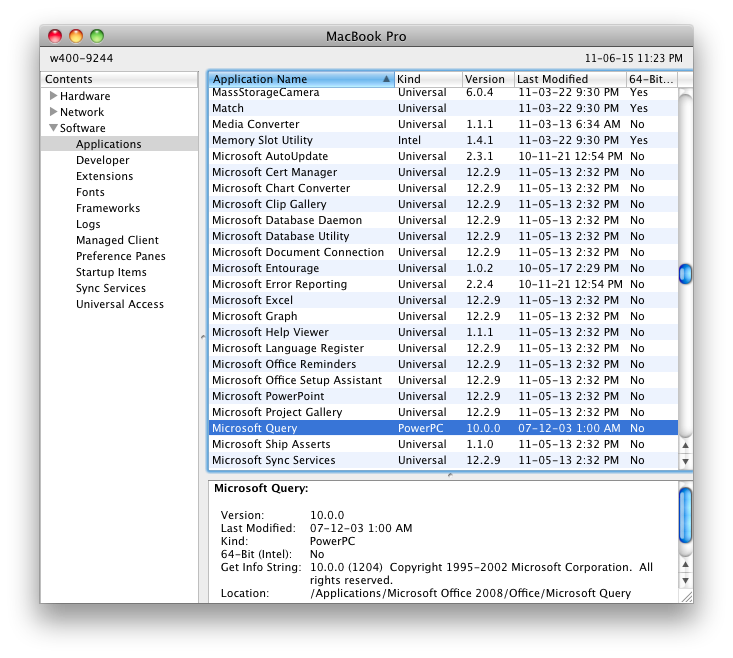
Task: Expand the Hardware category
Action: (x=53, y=96)
